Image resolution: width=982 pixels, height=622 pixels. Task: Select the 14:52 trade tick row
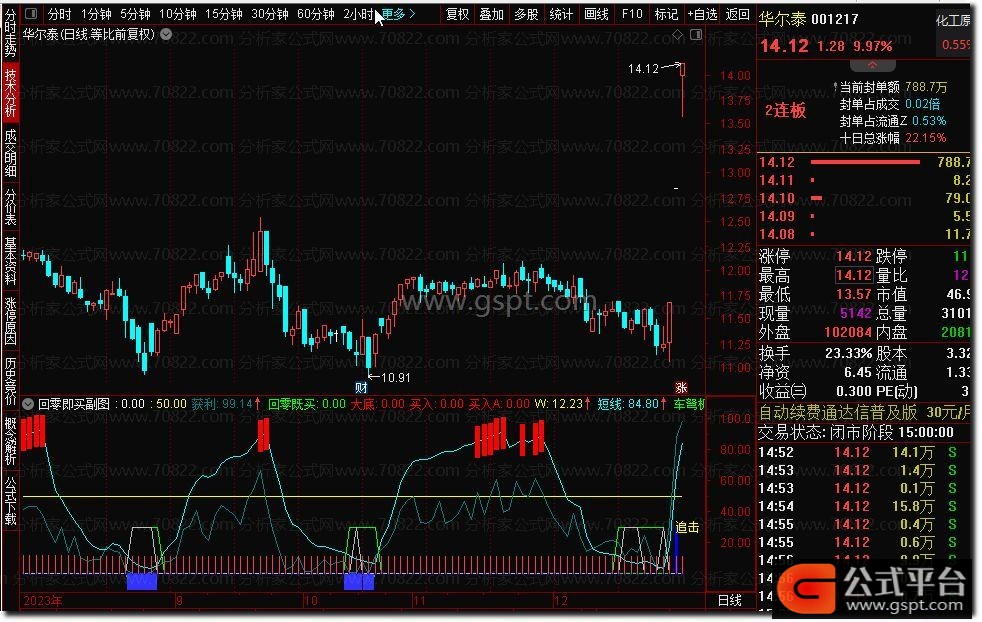[x=864, y=452]
